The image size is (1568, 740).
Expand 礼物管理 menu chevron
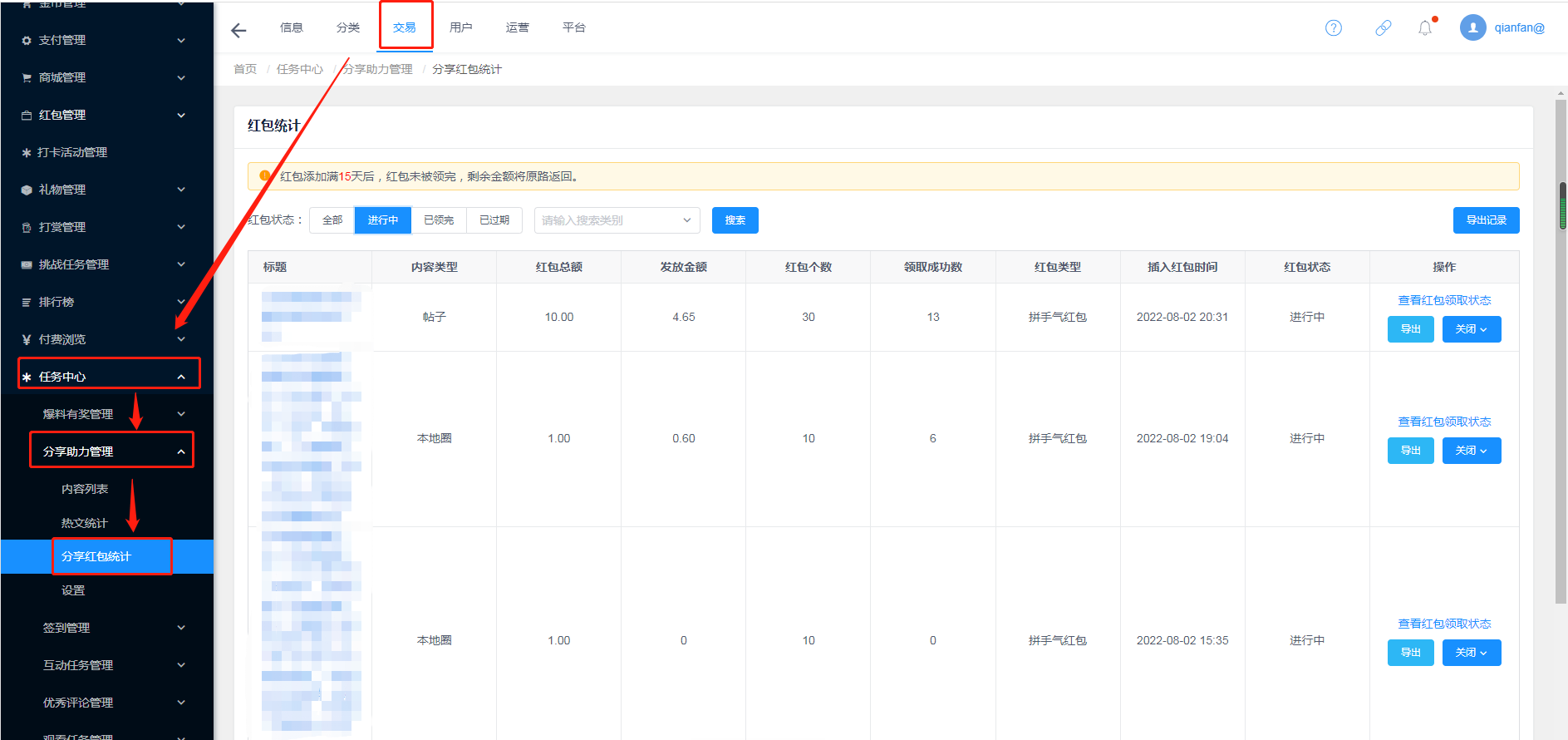click(x=181, y=190)
